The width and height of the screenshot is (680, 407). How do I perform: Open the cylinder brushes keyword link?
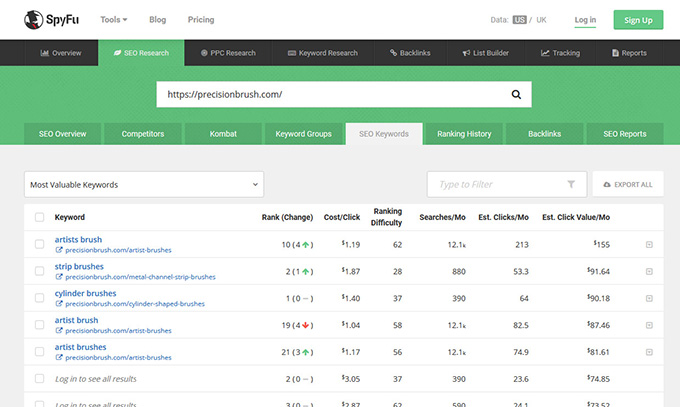coord(85,293)
